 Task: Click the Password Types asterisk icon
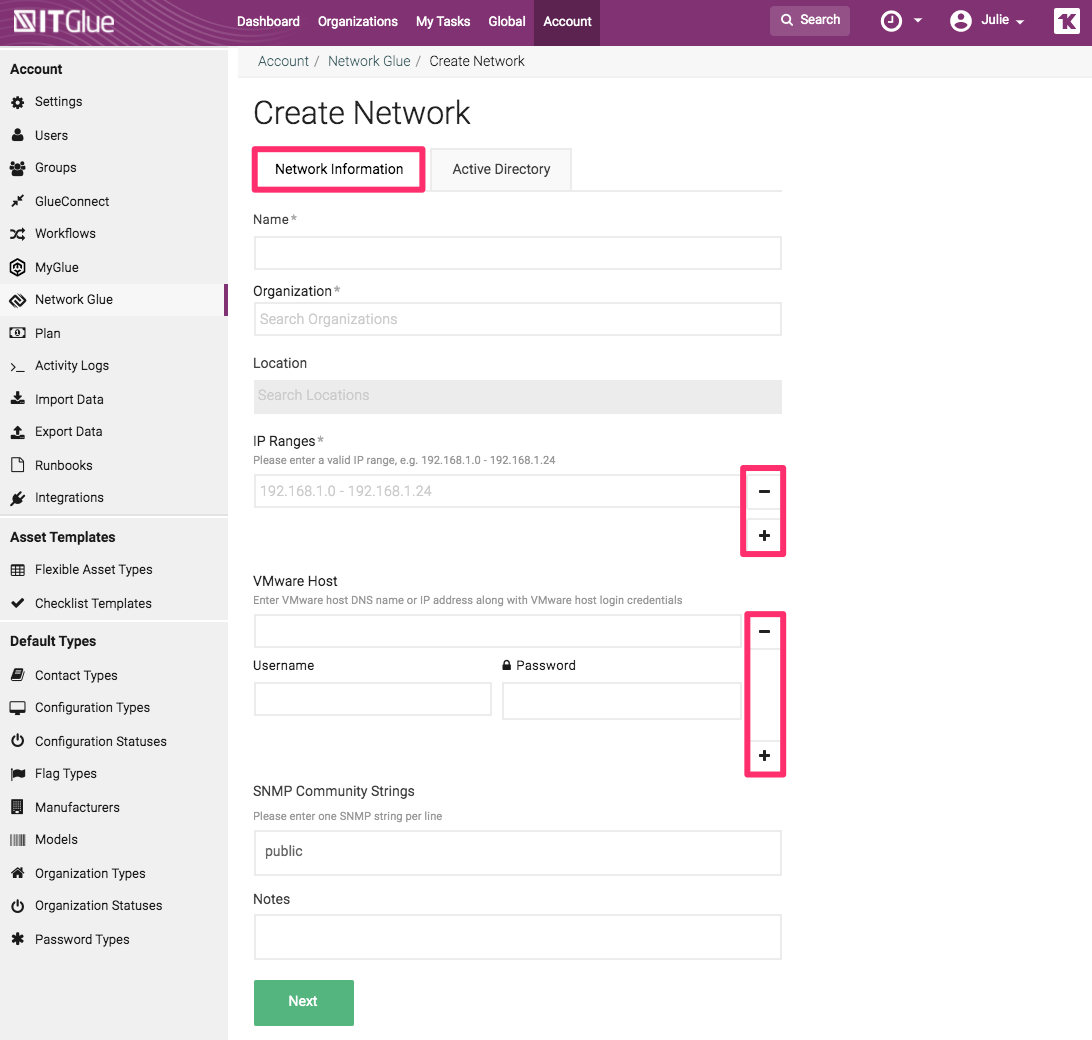pyautogui.click(x=17, y=939)
